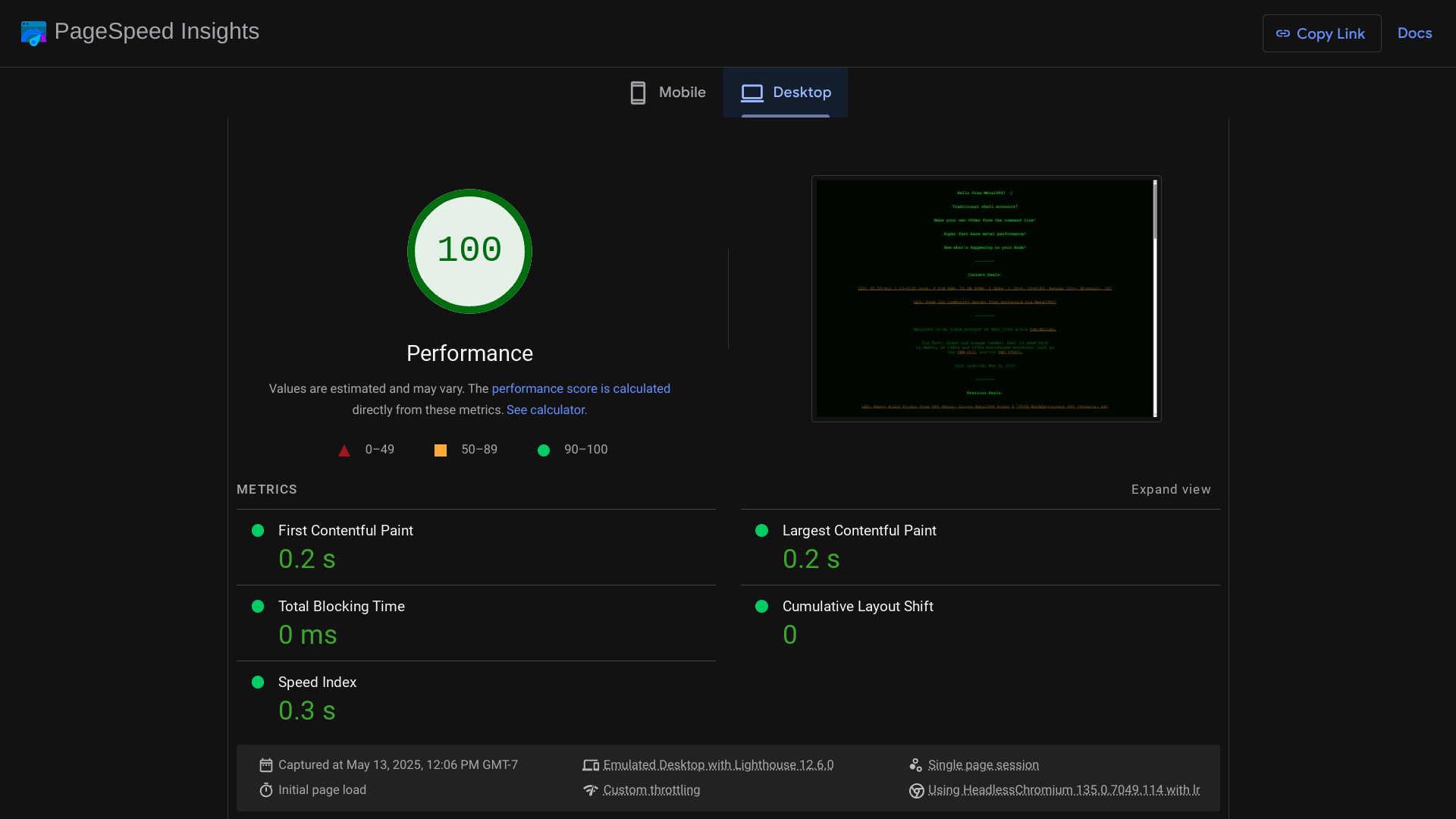Screen dimensions: 1456x819
Task: Switch to the Mobile tab
Action: [667, 93]
